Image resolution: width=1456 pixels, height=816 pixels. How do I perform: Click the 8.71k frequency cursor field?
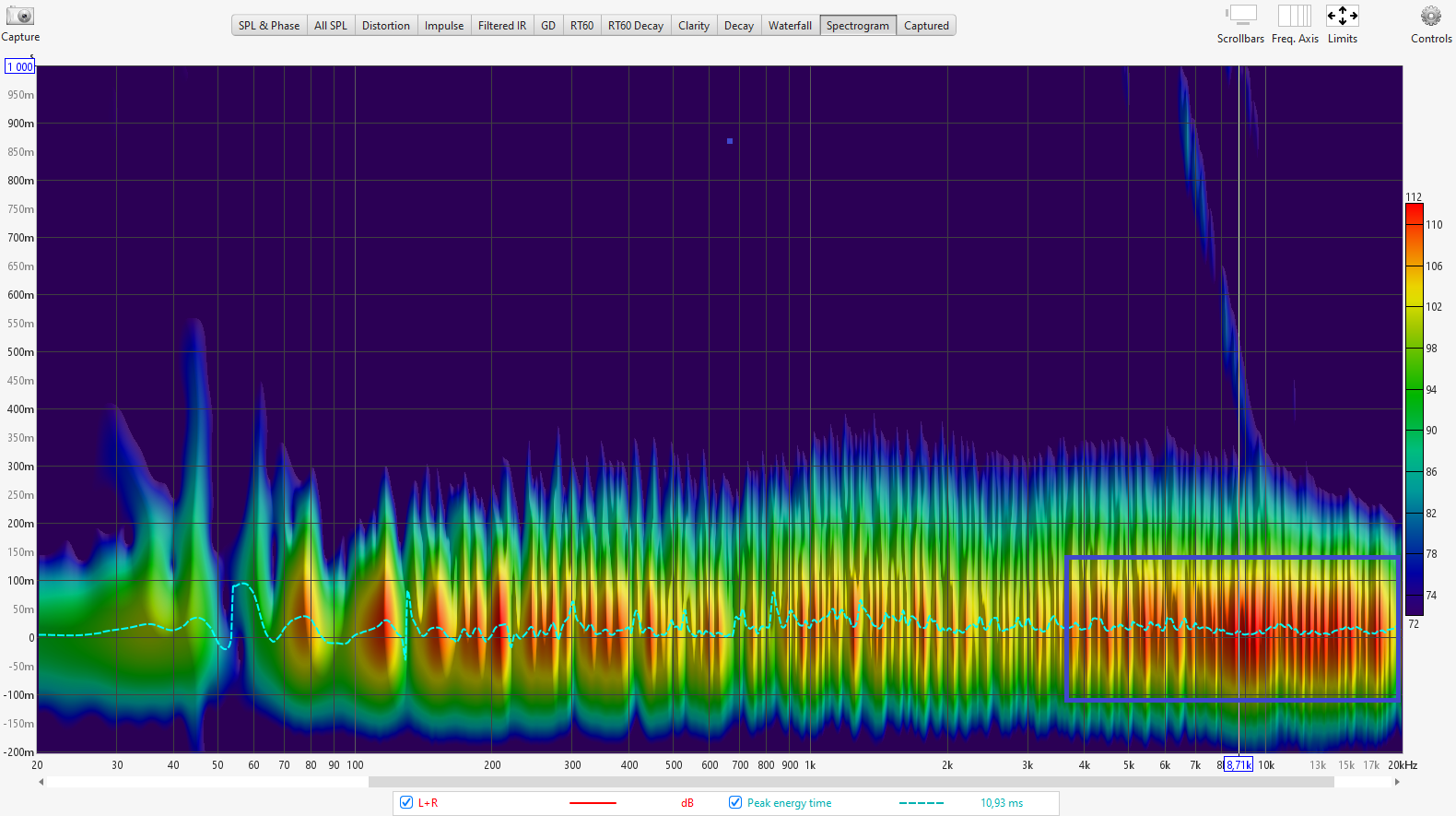(x=1238, y=765)
